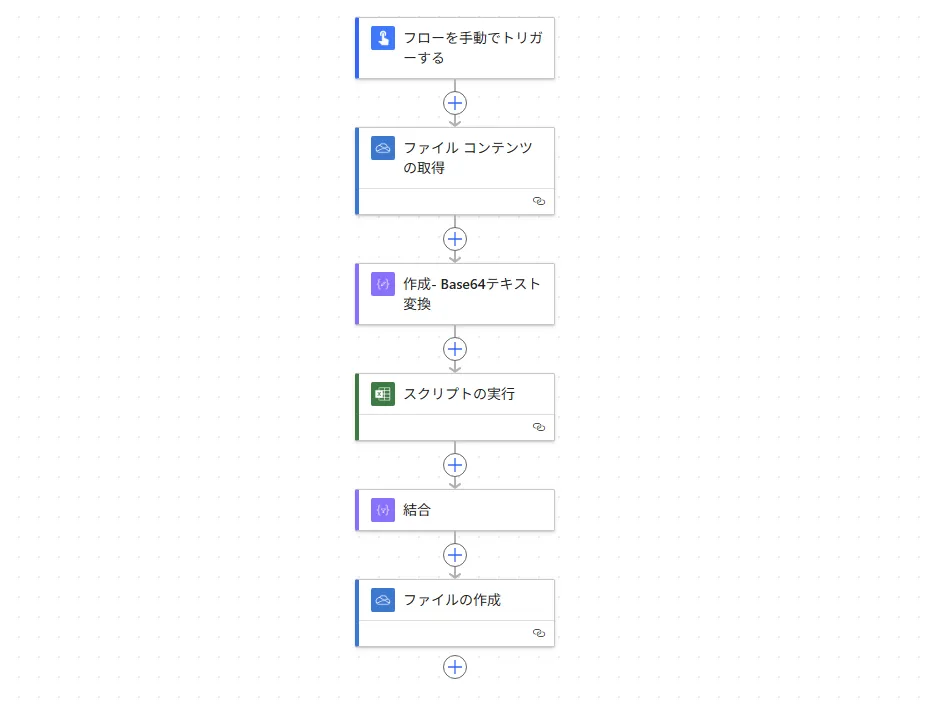This screenshot has height=712, width=927.
Task: Click the Excel icon on スクリプトの実行
Action: [383, 394]
